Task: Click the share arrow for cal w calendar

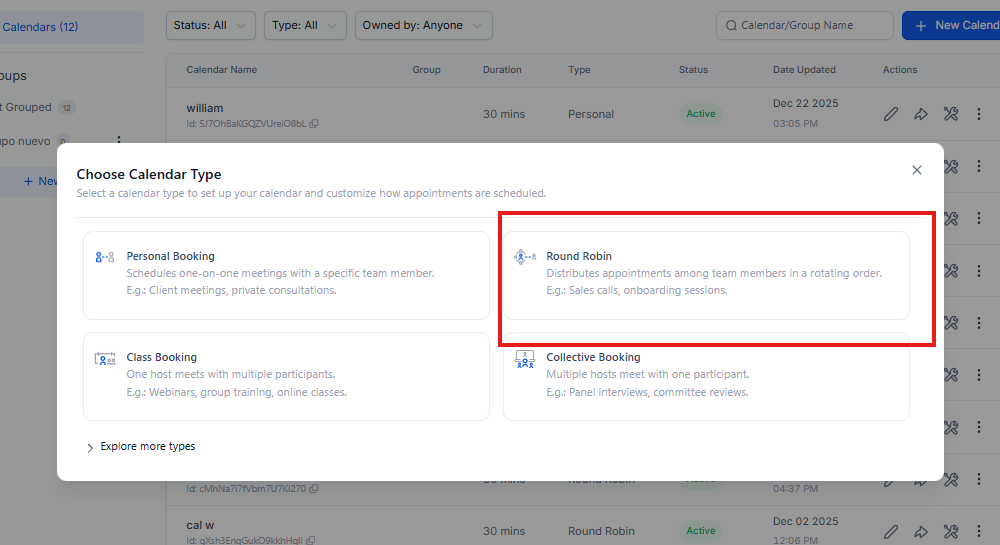Action: [921, 531]
